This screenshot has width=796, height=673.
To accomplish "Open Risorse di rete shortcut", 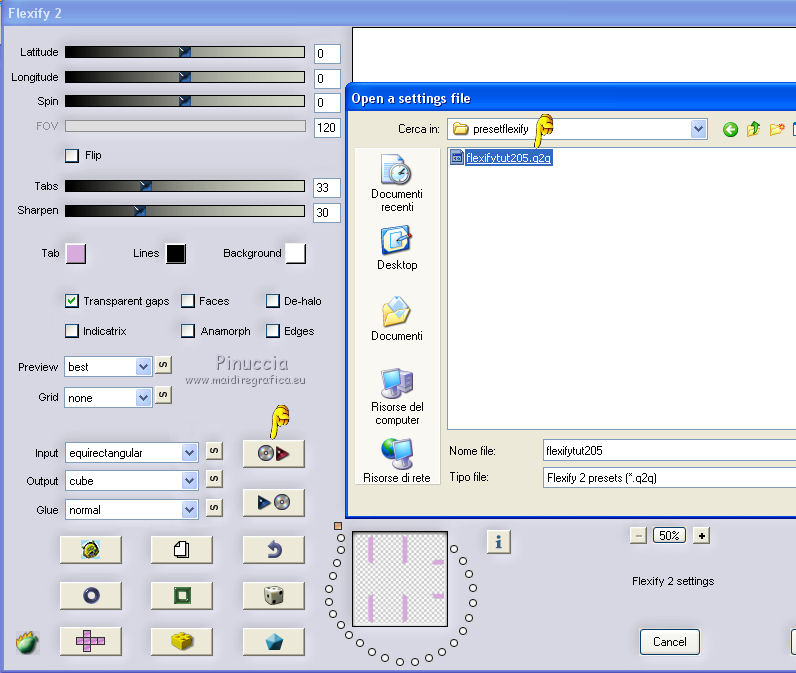I will pos(397,461).
